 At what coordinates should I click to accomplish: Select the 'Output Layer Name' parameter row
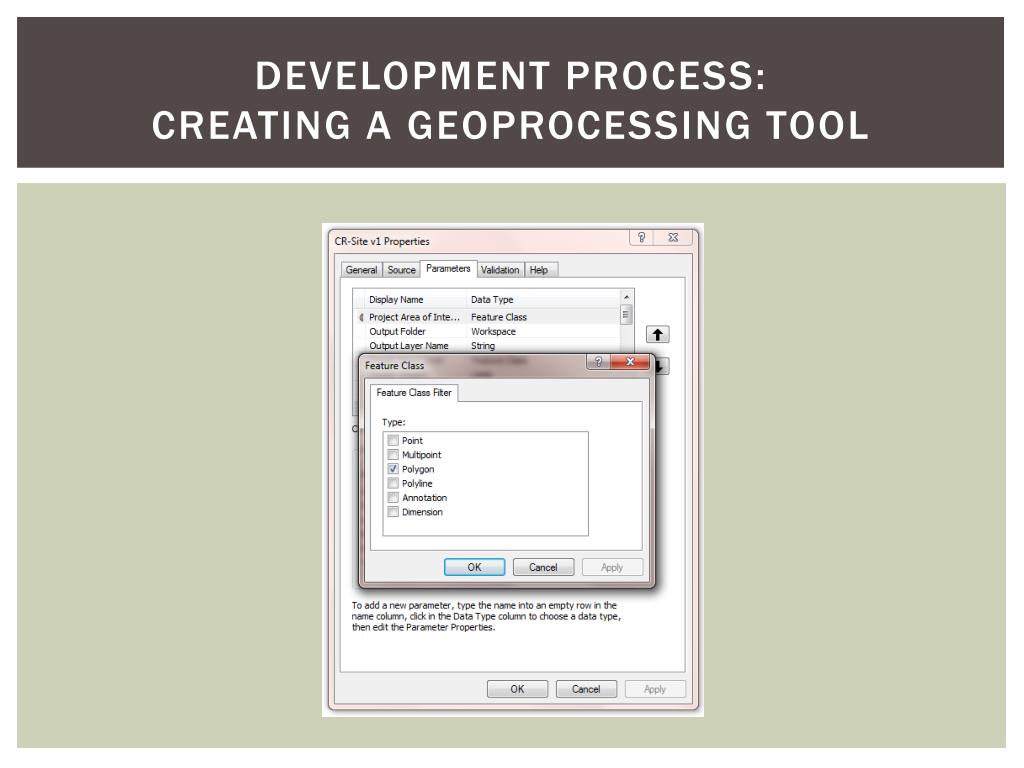pyautogui.click(x=487, y=345)
